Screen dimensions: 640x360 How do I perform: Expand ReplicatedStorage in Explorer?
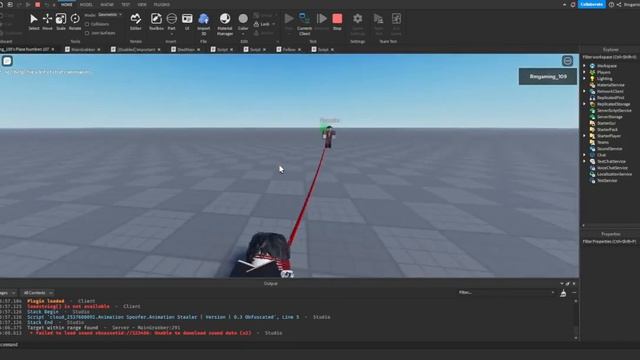pyautogui.click(x=584, y=104)
